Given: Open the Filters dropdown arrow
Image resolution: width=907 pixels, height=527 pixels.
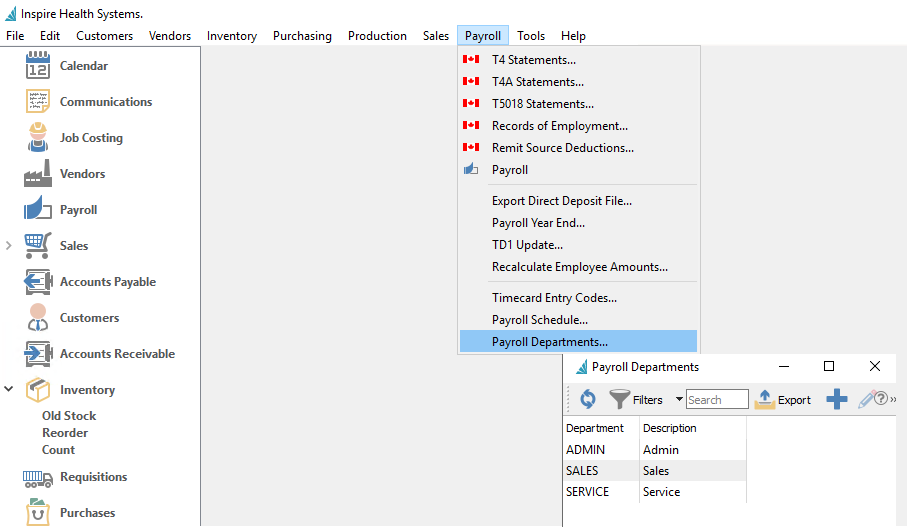Looking at the screenshot, I should point(679,399).
